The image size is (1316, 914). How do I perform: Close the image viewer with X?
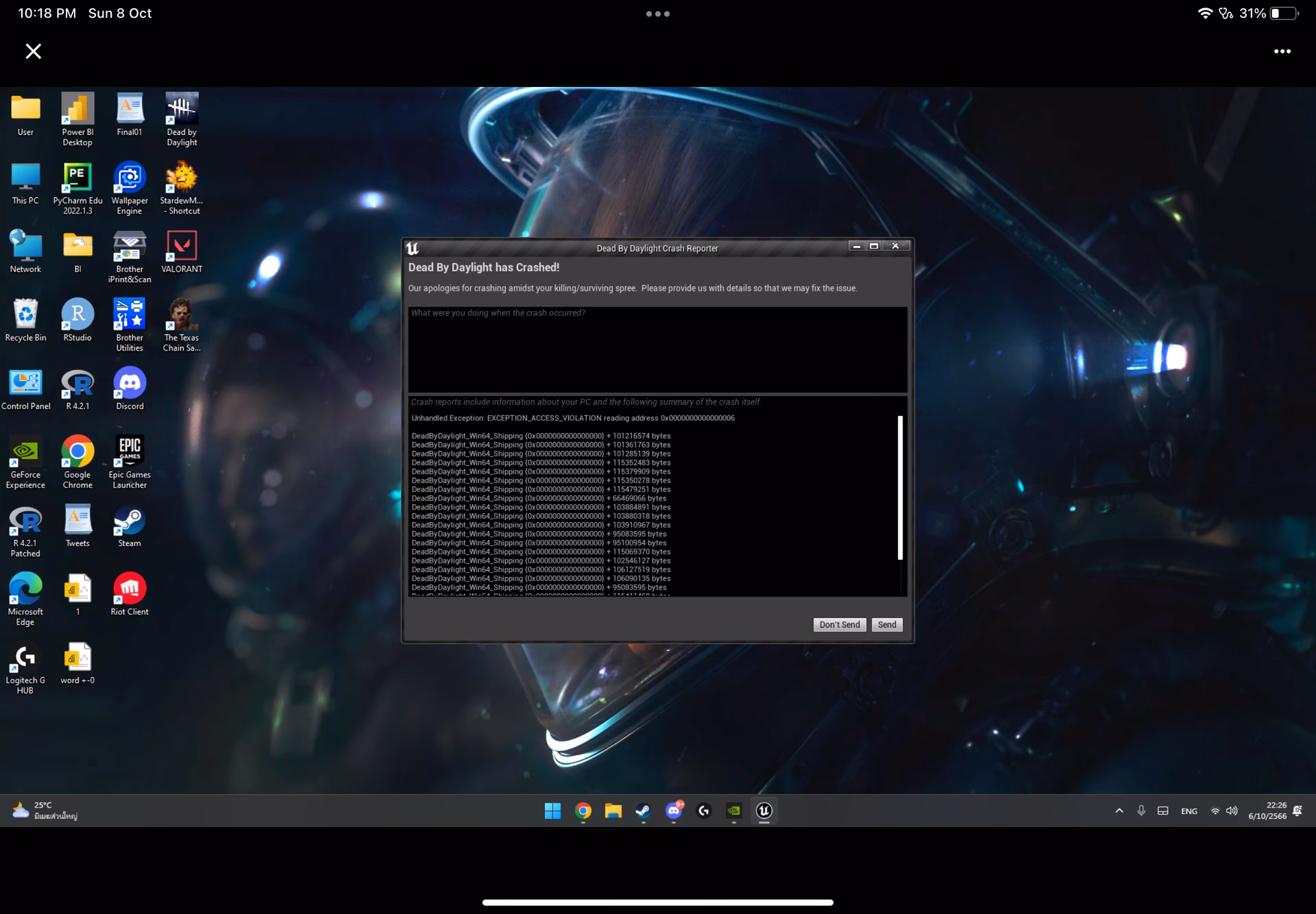[x=33, y=51]
